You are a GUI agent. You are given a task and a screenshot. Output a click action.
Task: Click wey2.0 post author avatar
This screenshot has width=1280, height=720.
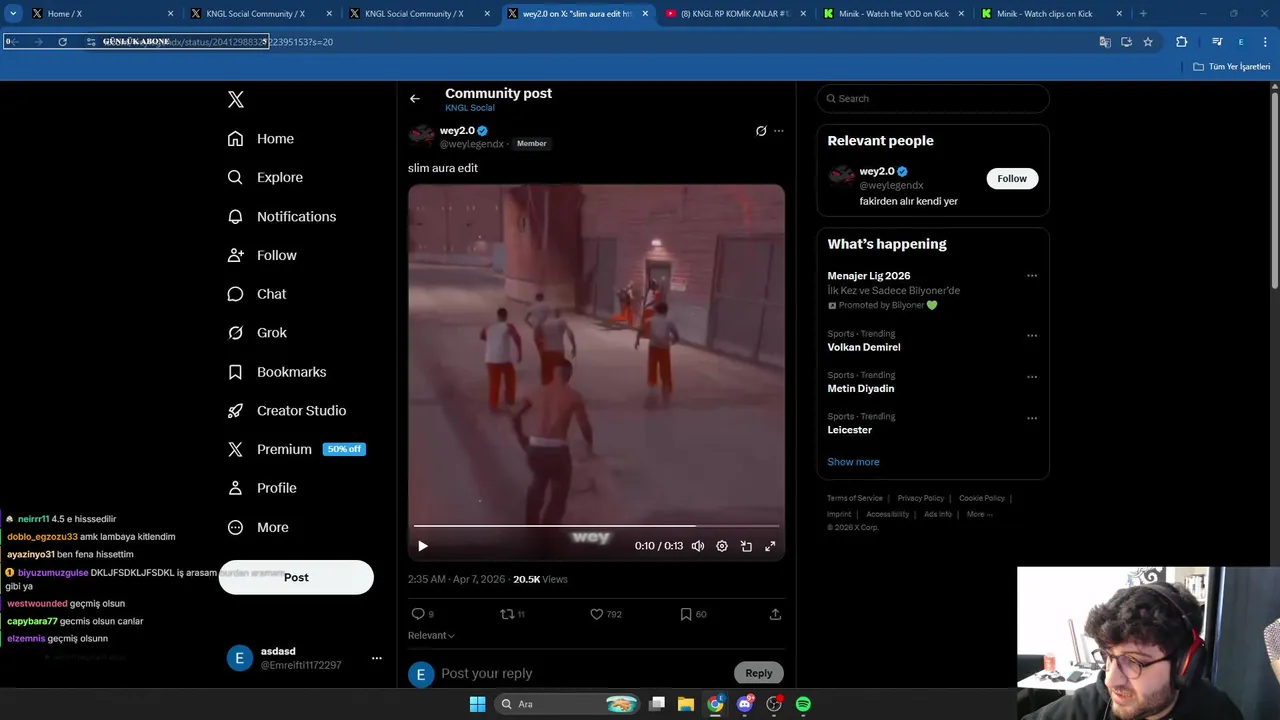[x=422, y=136]
